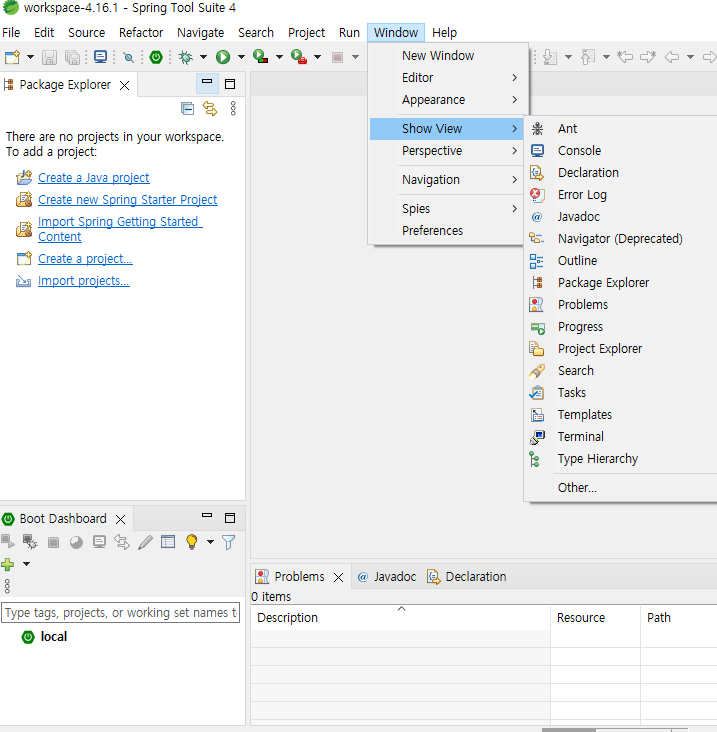Click the Boot Dashboard green power icon in toolbar
The width and height of the screenshot is (717, 732).
coord(156,57)
